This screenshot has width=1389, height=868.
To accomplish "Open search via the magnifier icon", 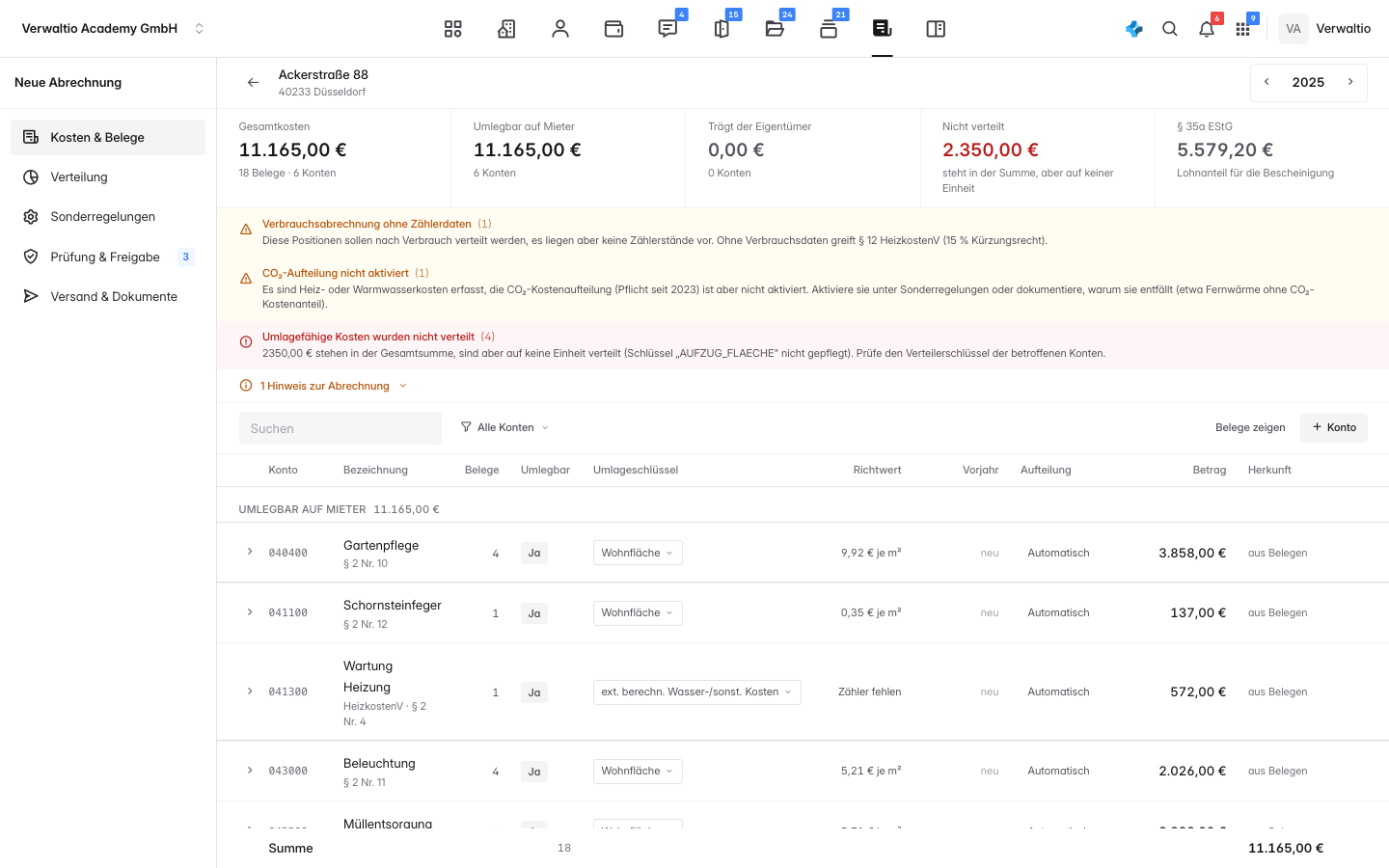I will point(1170,29).
